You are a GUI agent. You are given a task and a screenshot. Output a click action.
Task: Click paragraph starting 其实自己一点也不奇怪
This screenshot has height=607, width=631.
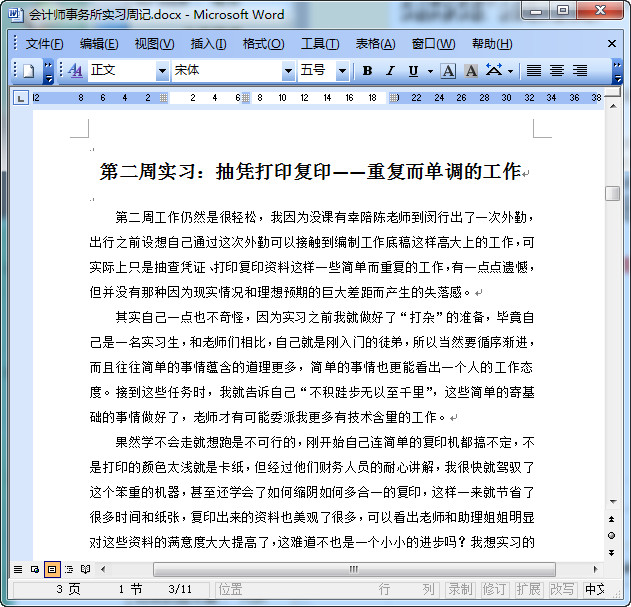point(312,367)
